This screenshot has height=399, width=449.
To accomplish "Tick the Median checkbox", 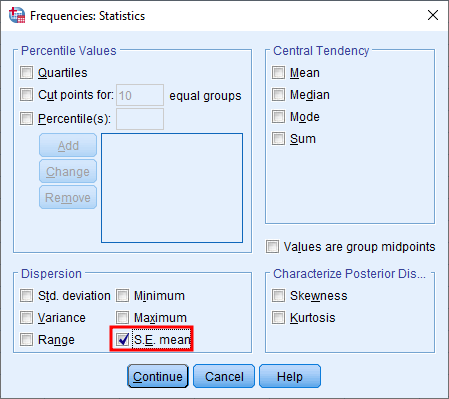I will (x=278, y=95).
